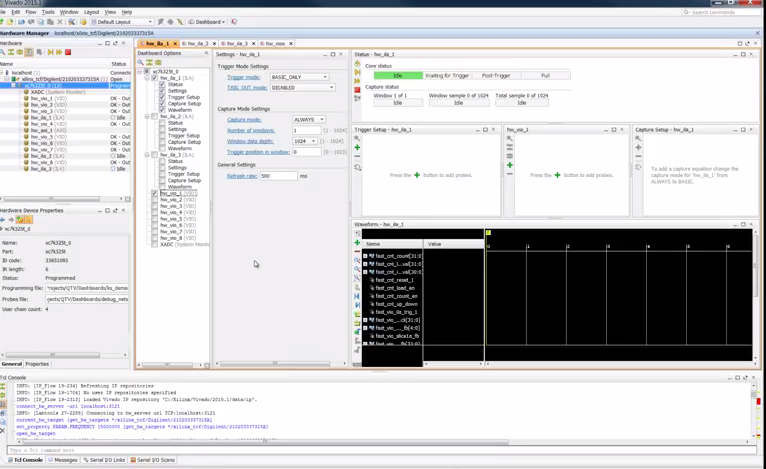This screenshot has height=469, width=766.
Task: Click the search icon in Hardware panel toolbar
Action: 2,52
